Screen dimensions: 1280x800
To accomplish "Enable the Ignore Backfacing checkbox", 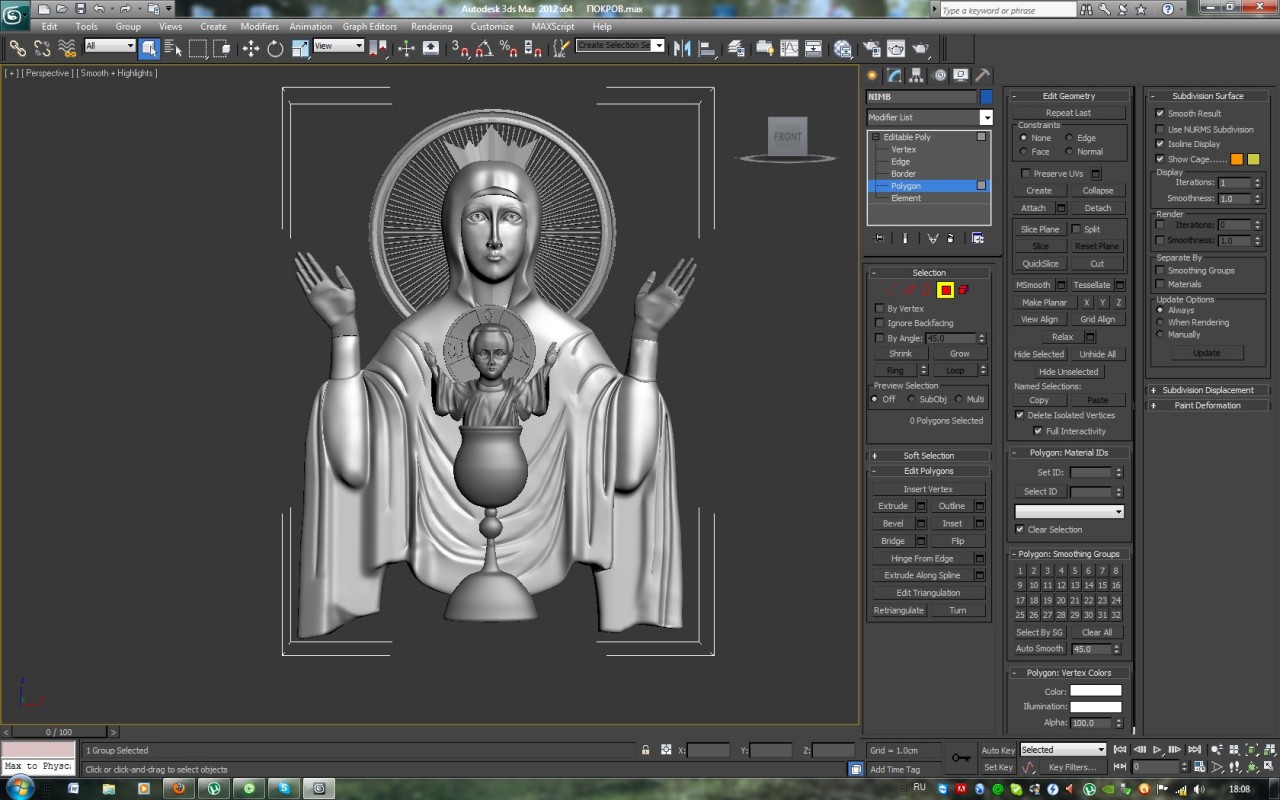I will tap(879, 323).
